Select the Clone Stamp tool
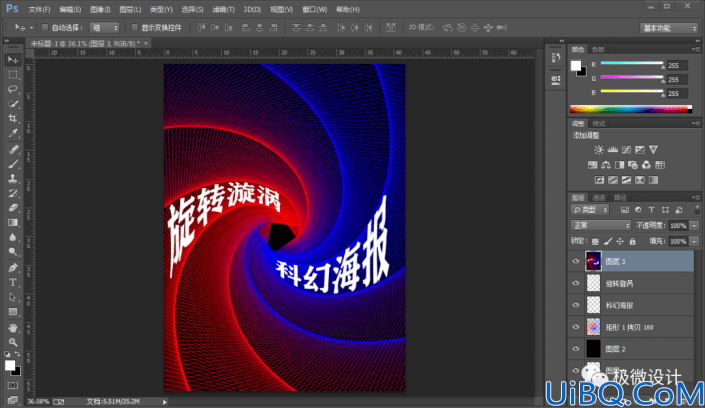 pos(13,179)
